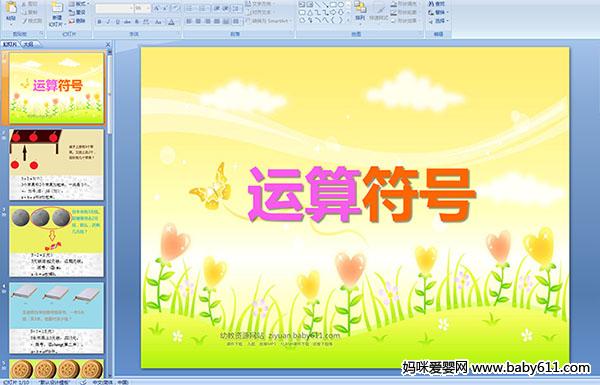
Task: Toggle Underline formatting
Action: click(117, 22)
